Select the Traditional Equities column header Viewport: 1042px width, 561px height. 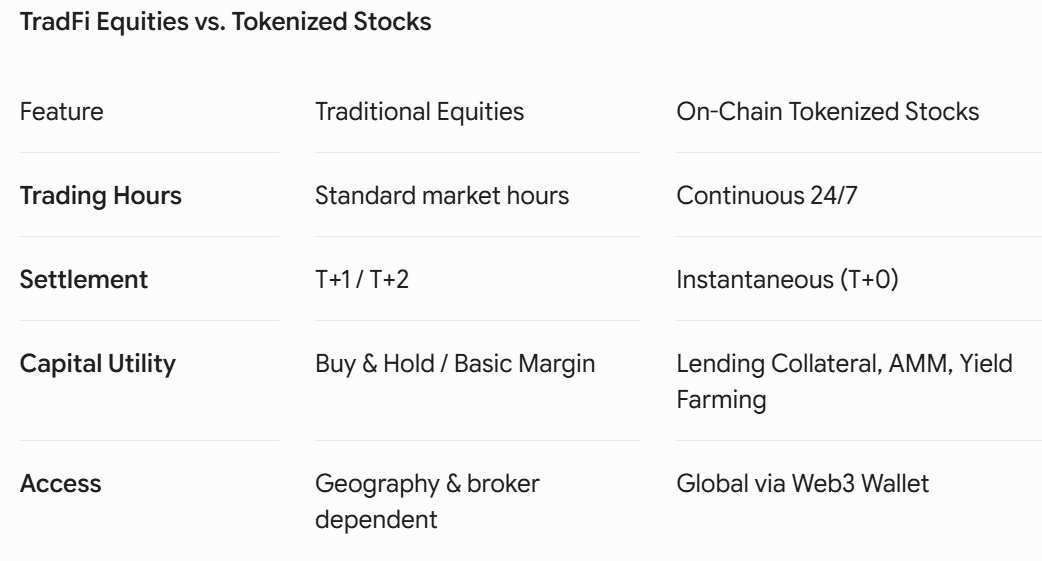pos(419,112)
